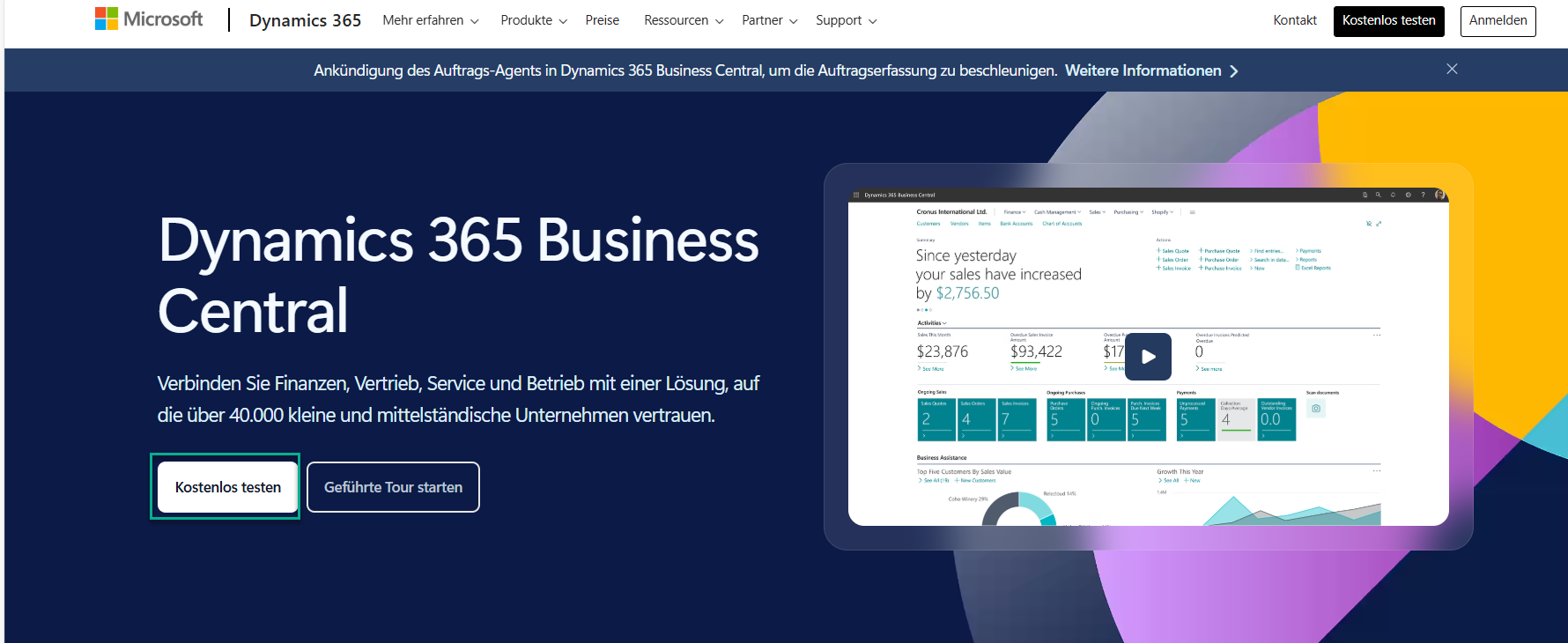Click the Dynamics 365 Business Central heading

click(458, 275)
